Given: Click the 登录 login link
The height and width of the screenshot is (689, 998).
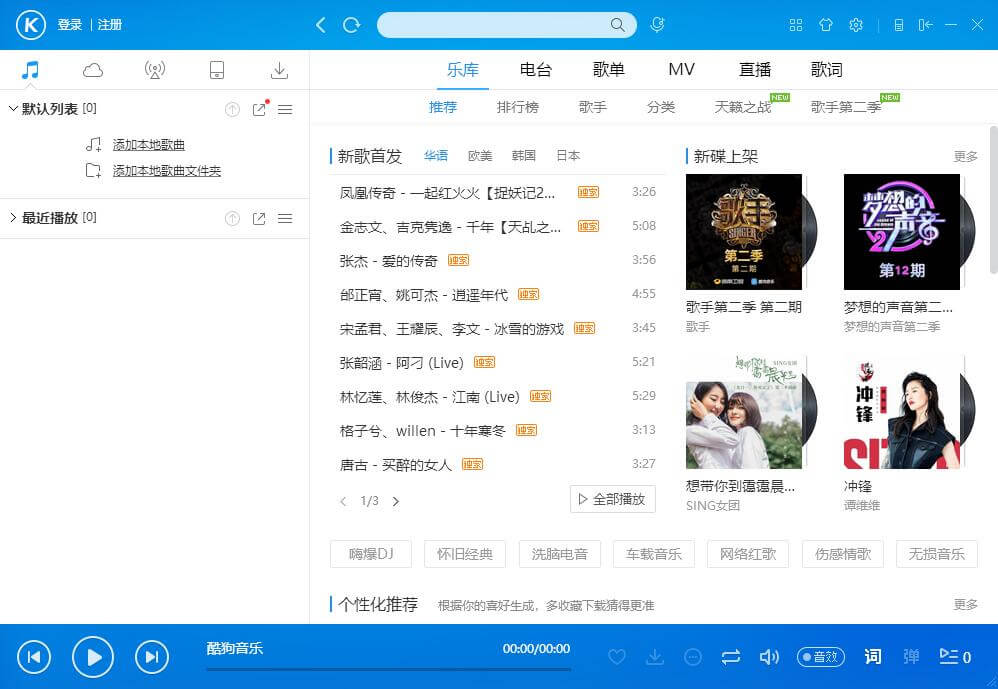Looking at the screenshot, I should [70, 25].
